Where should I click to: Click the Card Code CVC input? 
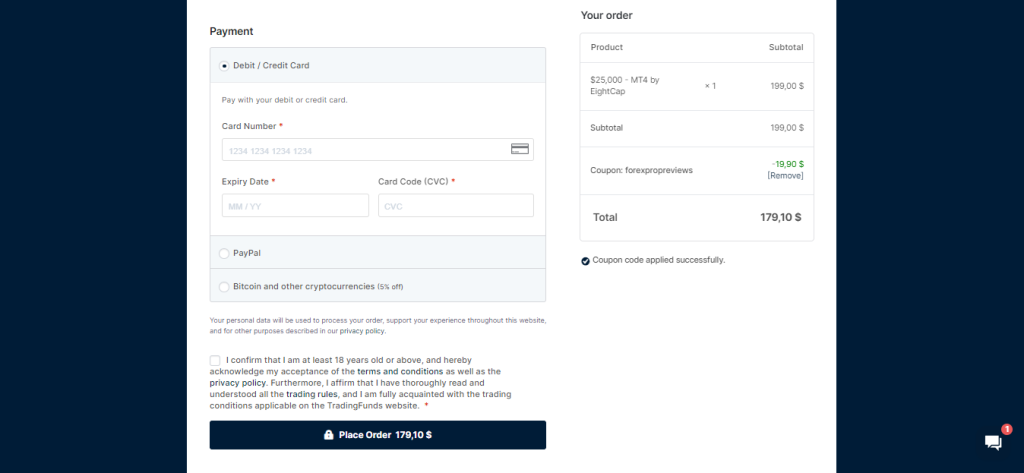456,205
